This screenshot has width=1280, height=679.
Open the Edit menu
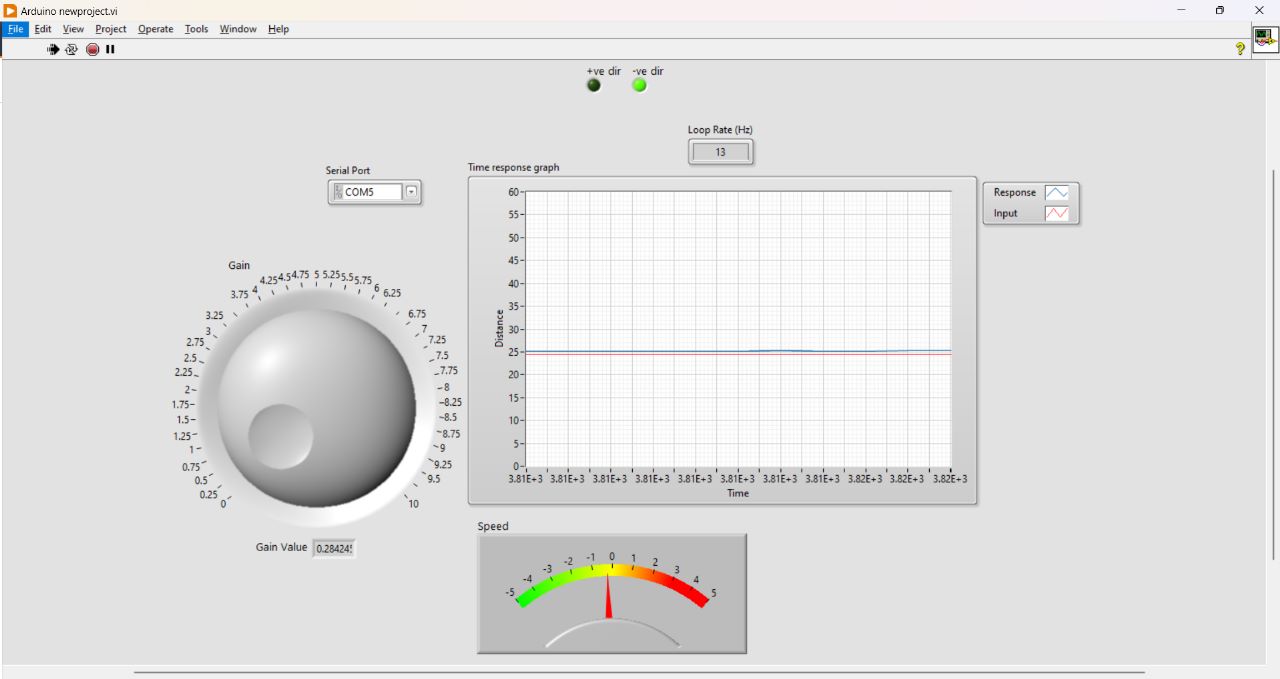(43, 29)
